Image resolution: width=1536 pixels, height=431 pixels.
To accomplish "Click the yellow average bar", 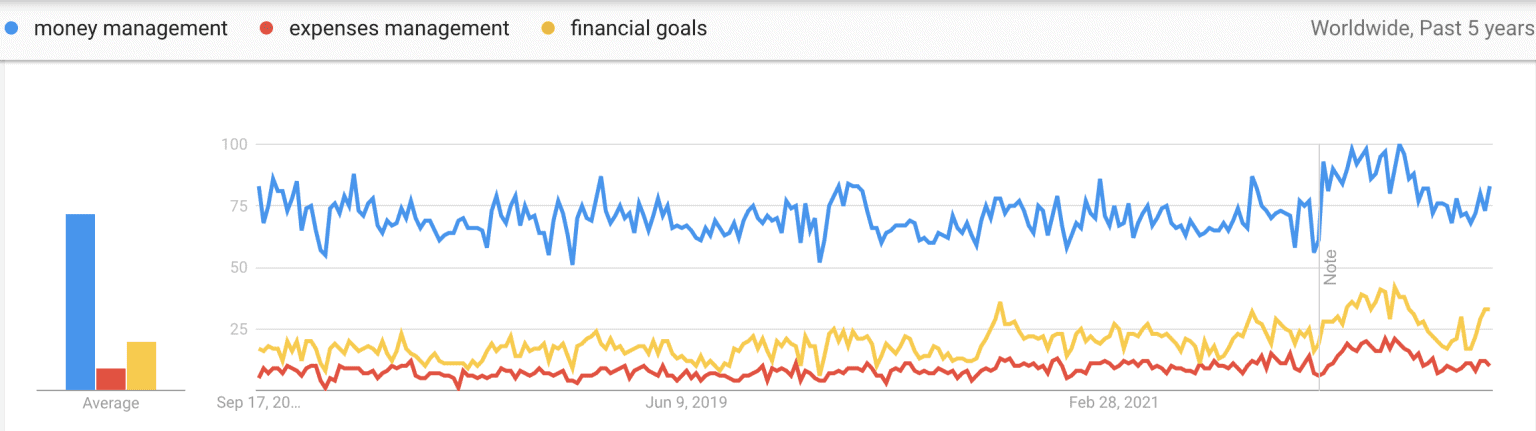I will 141,365.
